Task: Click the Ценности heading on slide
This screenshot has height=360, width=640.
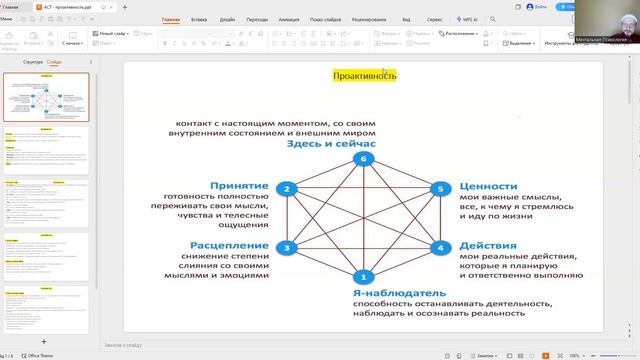Action: (489, 186)
